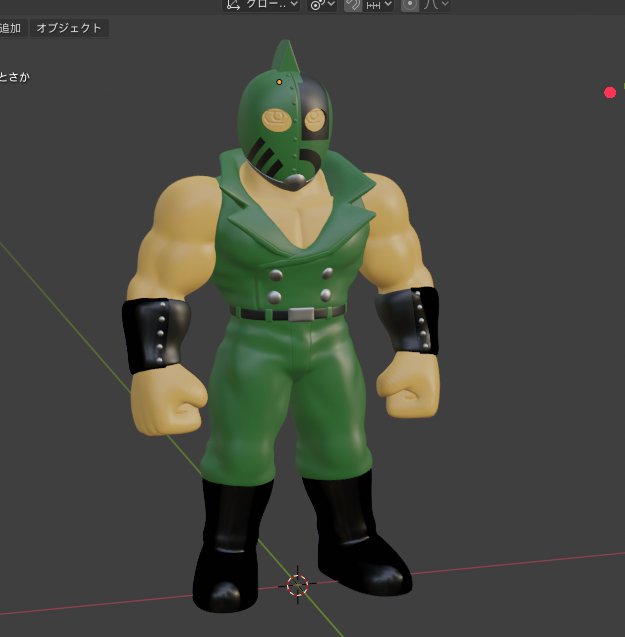Open the proportional falloff curve dropdown
625x637 pixels.
435,5
